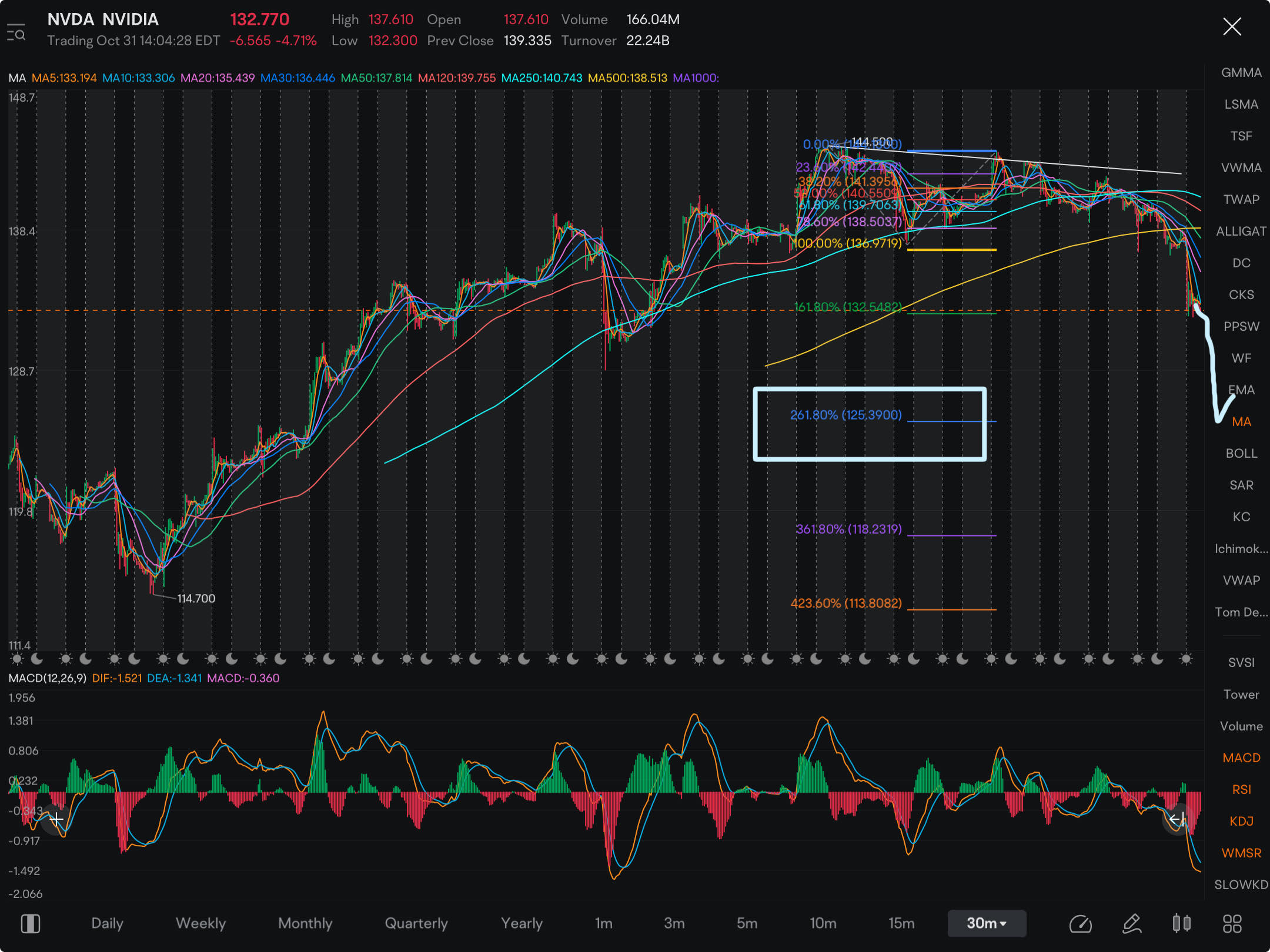This screenshot has width=1270, height=952.
Task: Click the Turnover 22.24B value
Action: (x=648, y=41)
